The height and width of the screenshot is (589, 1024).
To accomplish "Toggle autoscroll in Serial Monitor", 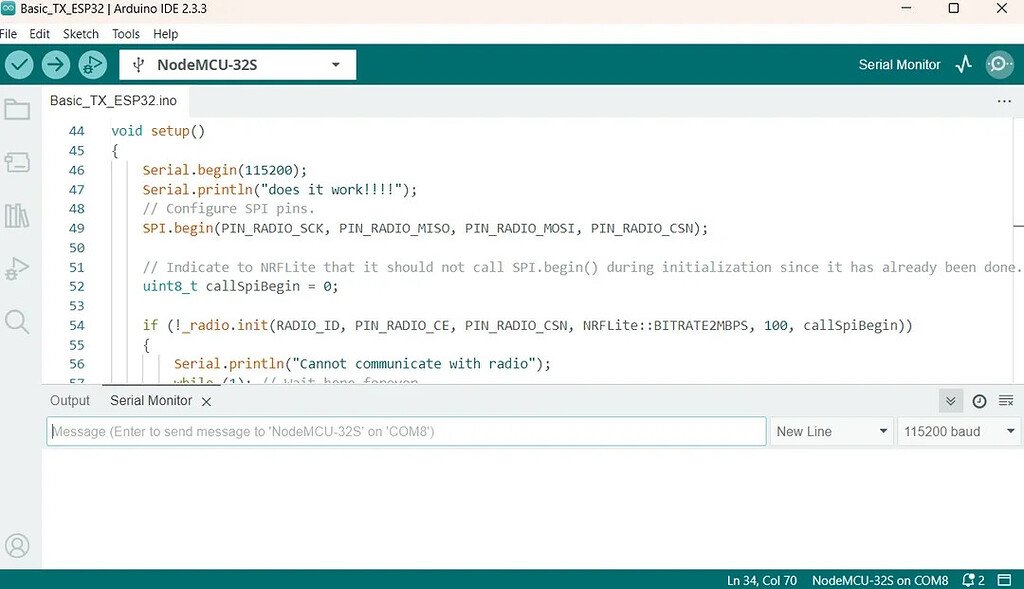I will 951,401.
